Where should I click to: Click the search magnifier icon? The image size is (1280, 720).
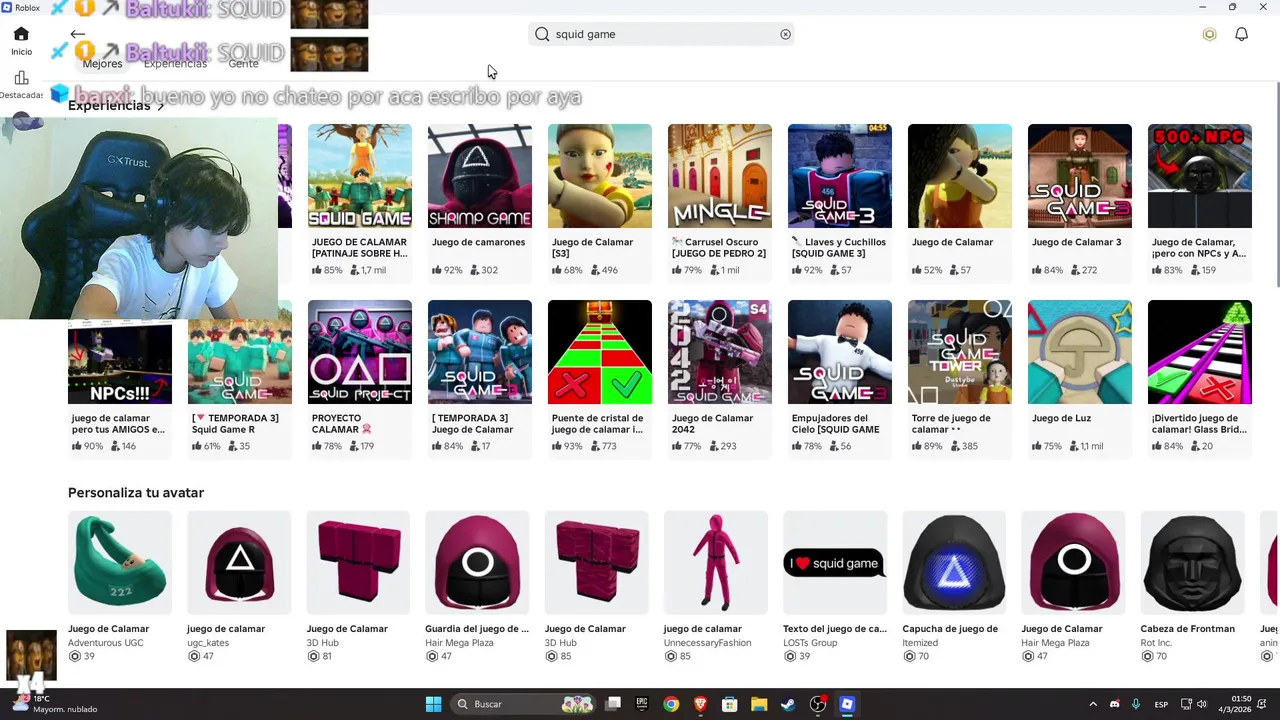coord(542,34)
